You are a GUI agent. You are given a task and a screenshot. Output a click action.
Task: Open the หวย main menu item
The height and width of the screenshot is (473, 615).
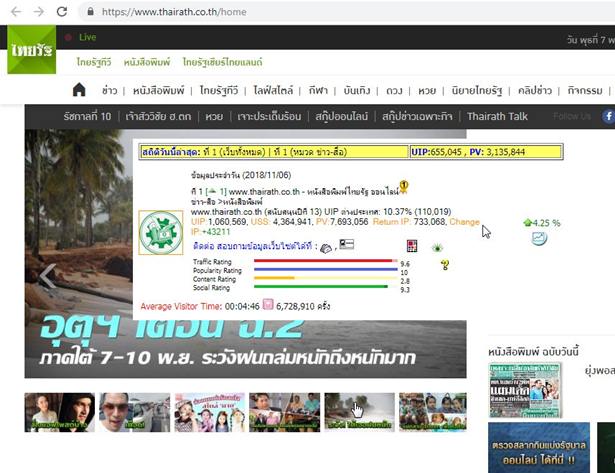[x=427, y=91]
